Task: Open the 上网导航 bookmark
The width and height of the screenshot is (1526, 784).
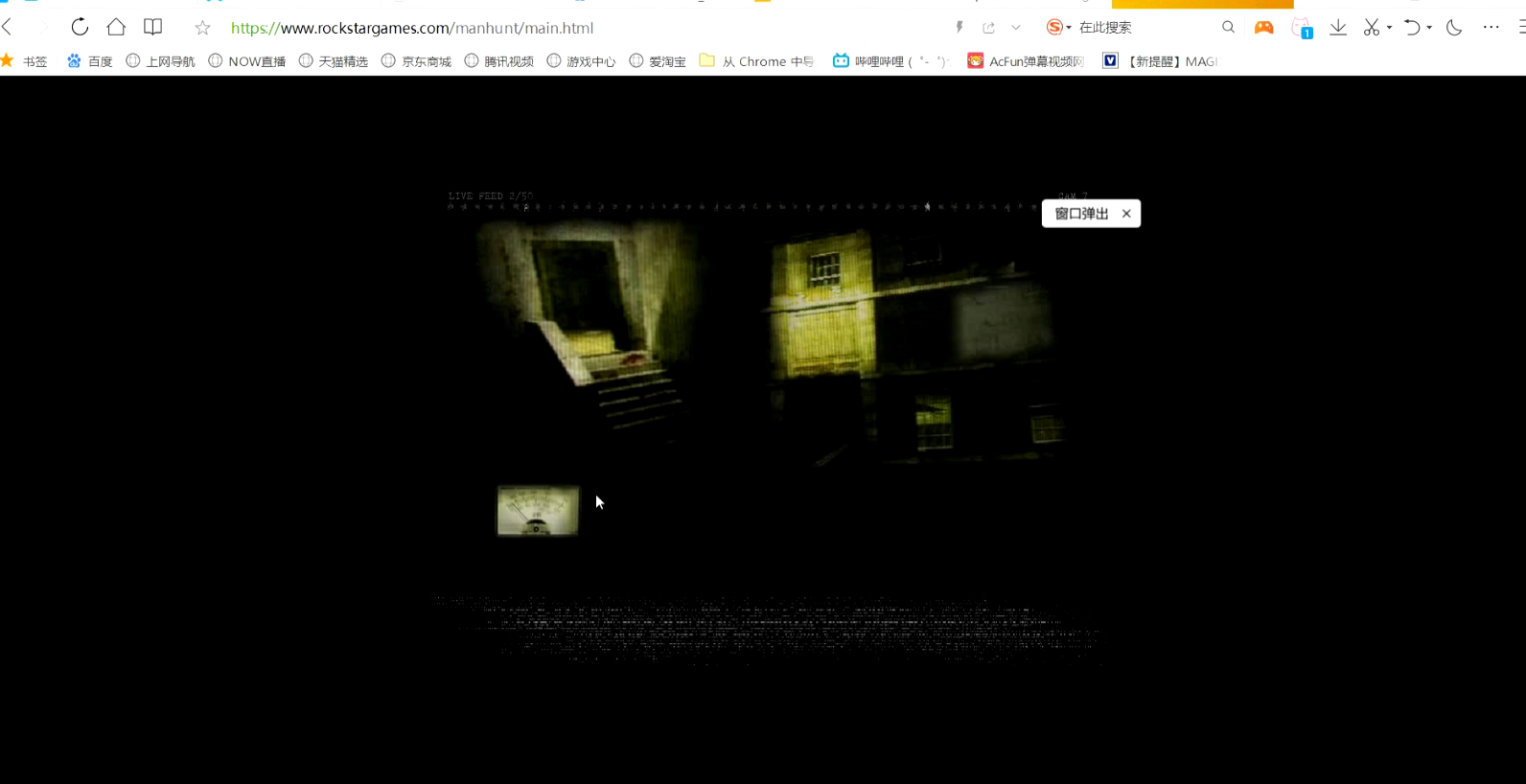Action: tap(160, 61)
